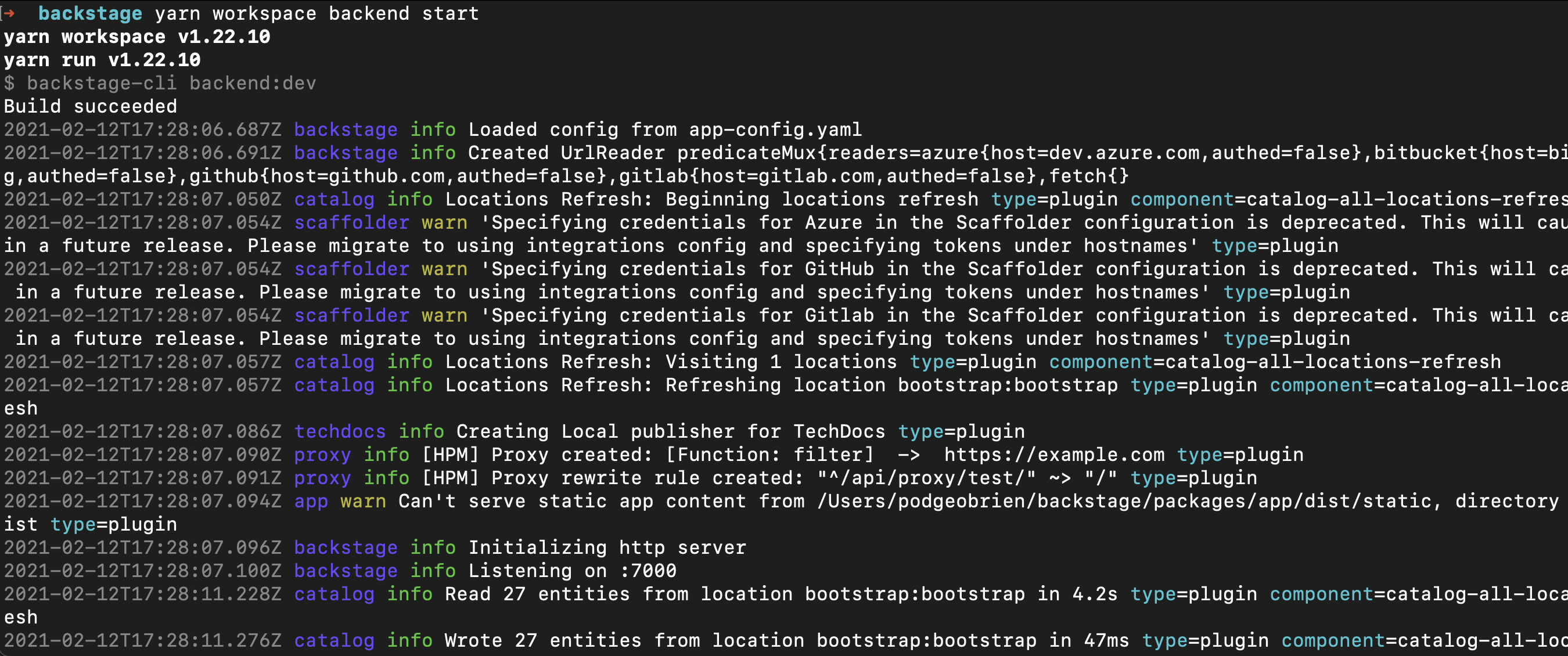Click the 'Build succeeded' message
1568x656 pixels.
(x=90, y=106)
